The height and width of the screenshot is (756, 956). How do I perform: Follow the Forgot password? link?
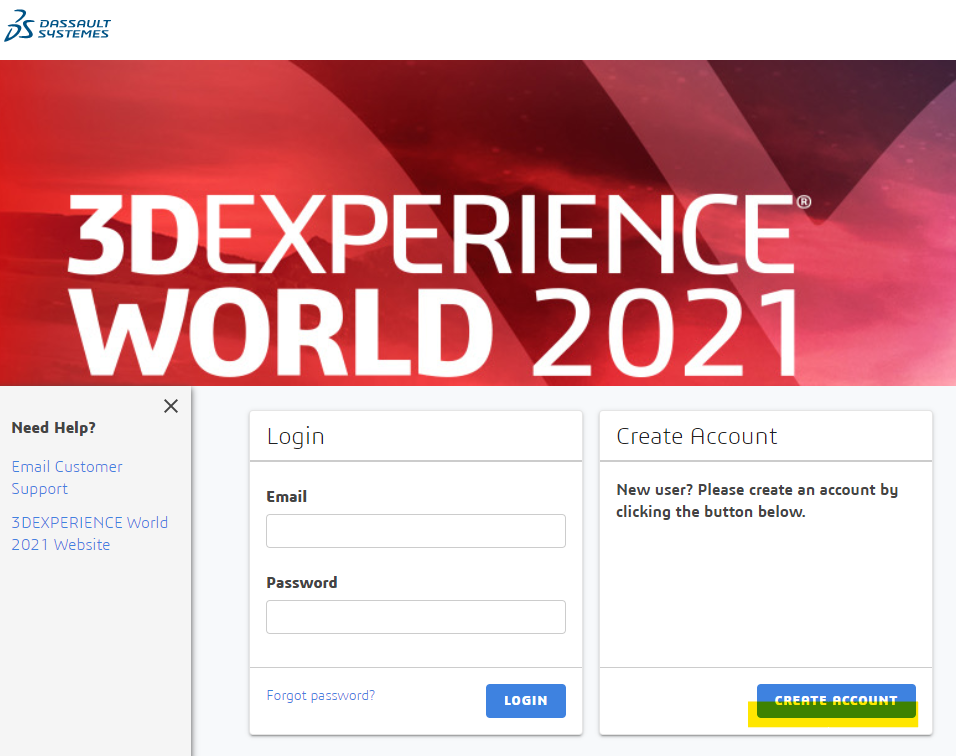coord(320,695)
